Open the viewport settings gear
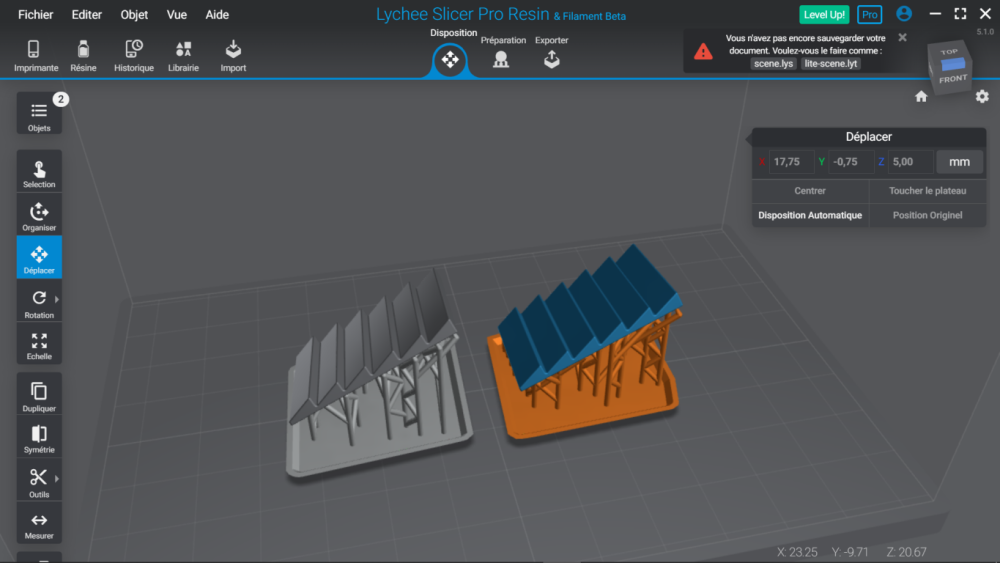1000x563 pixels. point(982,96)
